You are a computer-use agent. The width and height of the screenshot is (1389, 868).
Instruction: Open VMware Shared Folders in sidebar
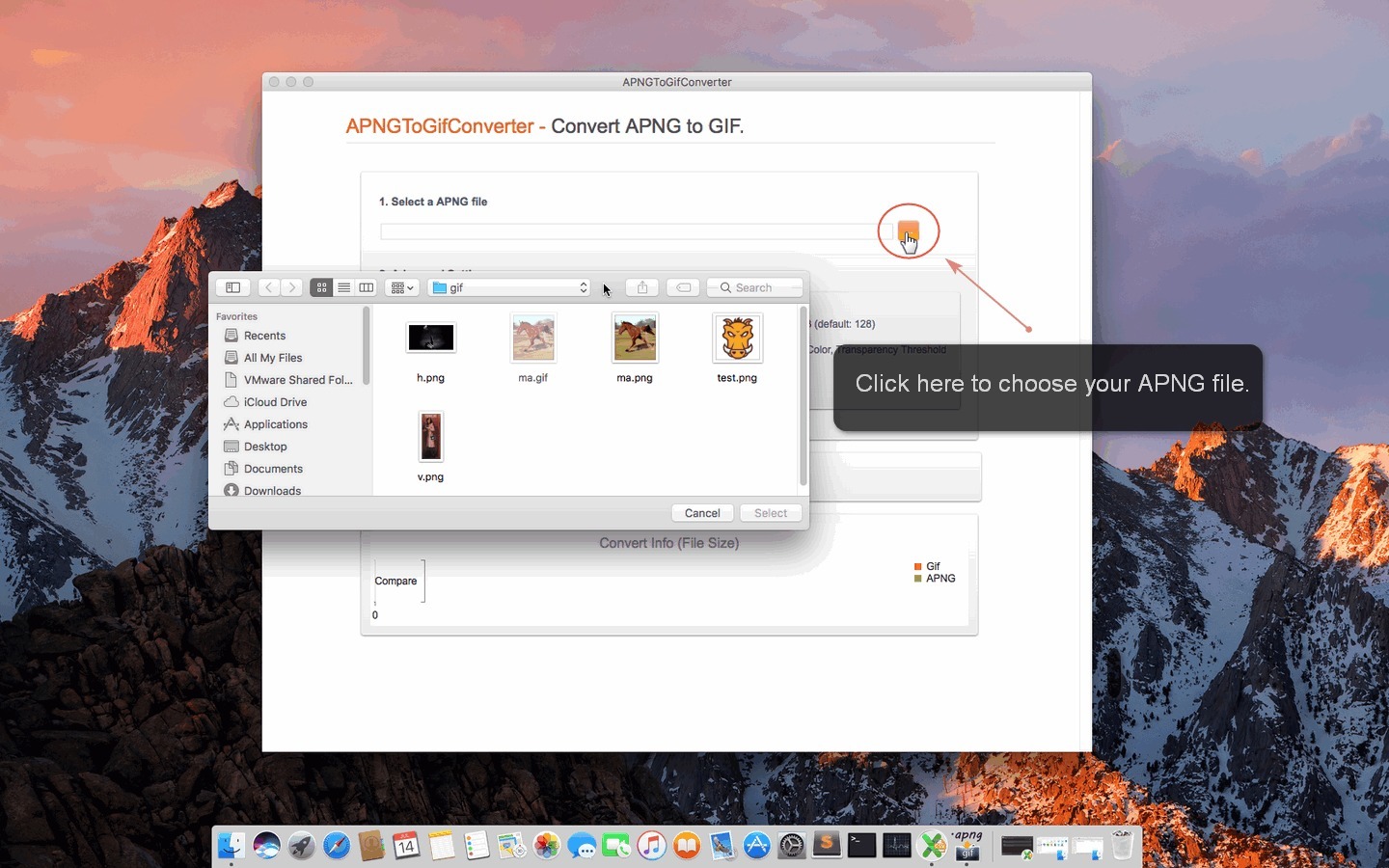[x=288, y=380]
